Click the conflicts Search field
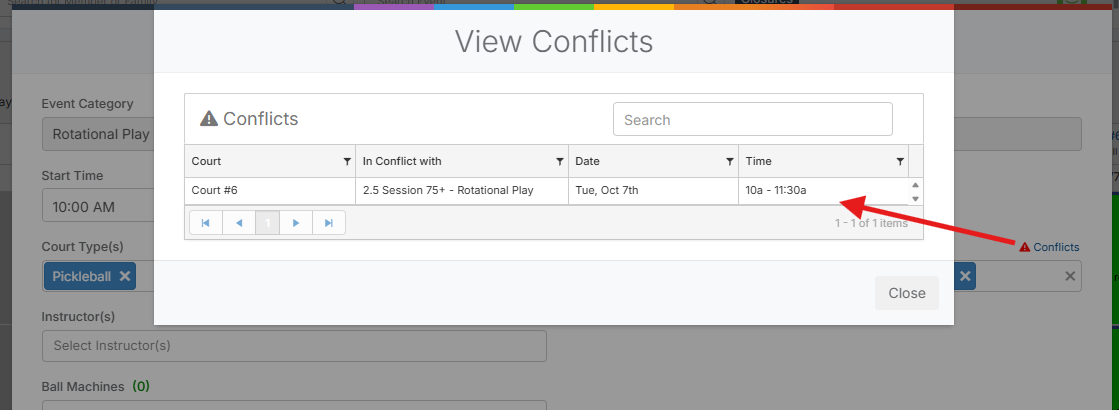 point(752,120)
